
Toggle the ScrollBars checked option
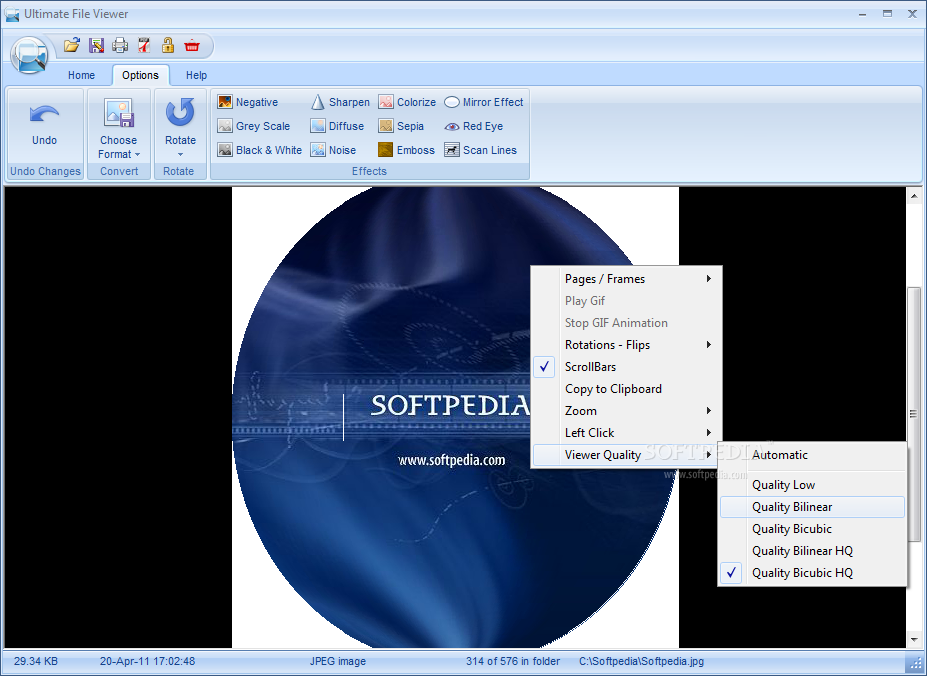[627, 367]
